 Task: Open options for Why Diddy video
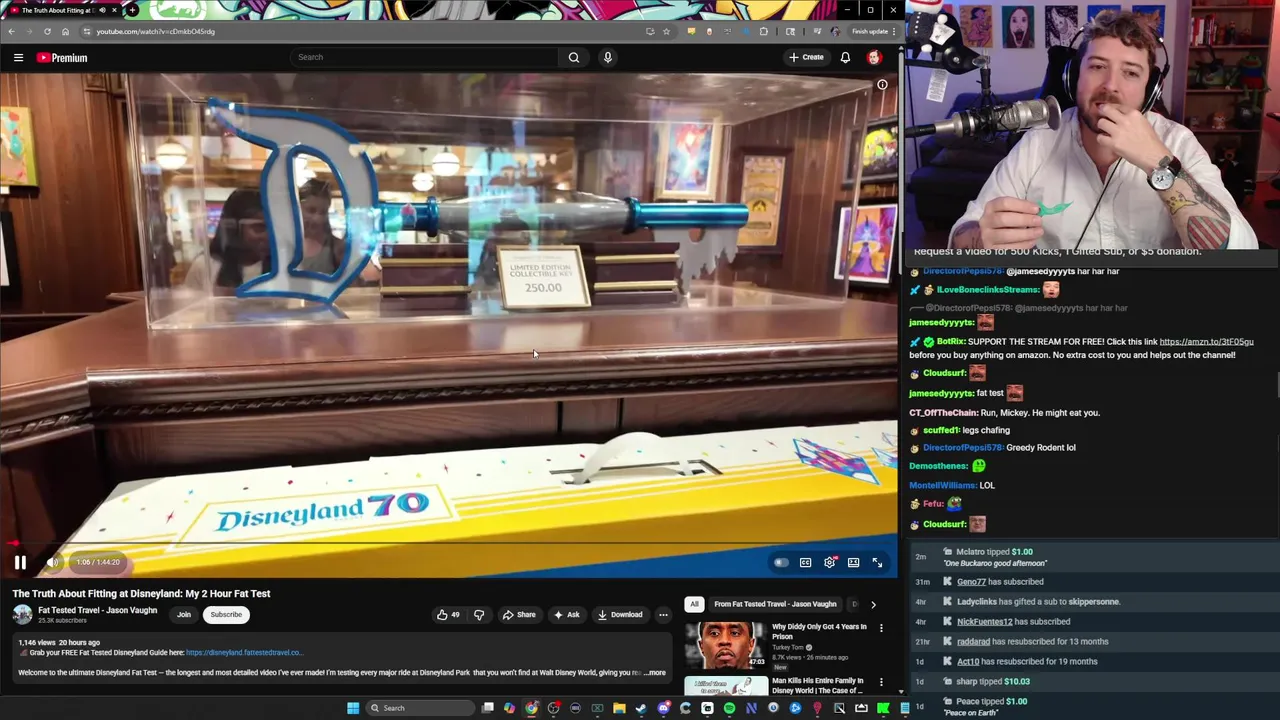[881, 628]
